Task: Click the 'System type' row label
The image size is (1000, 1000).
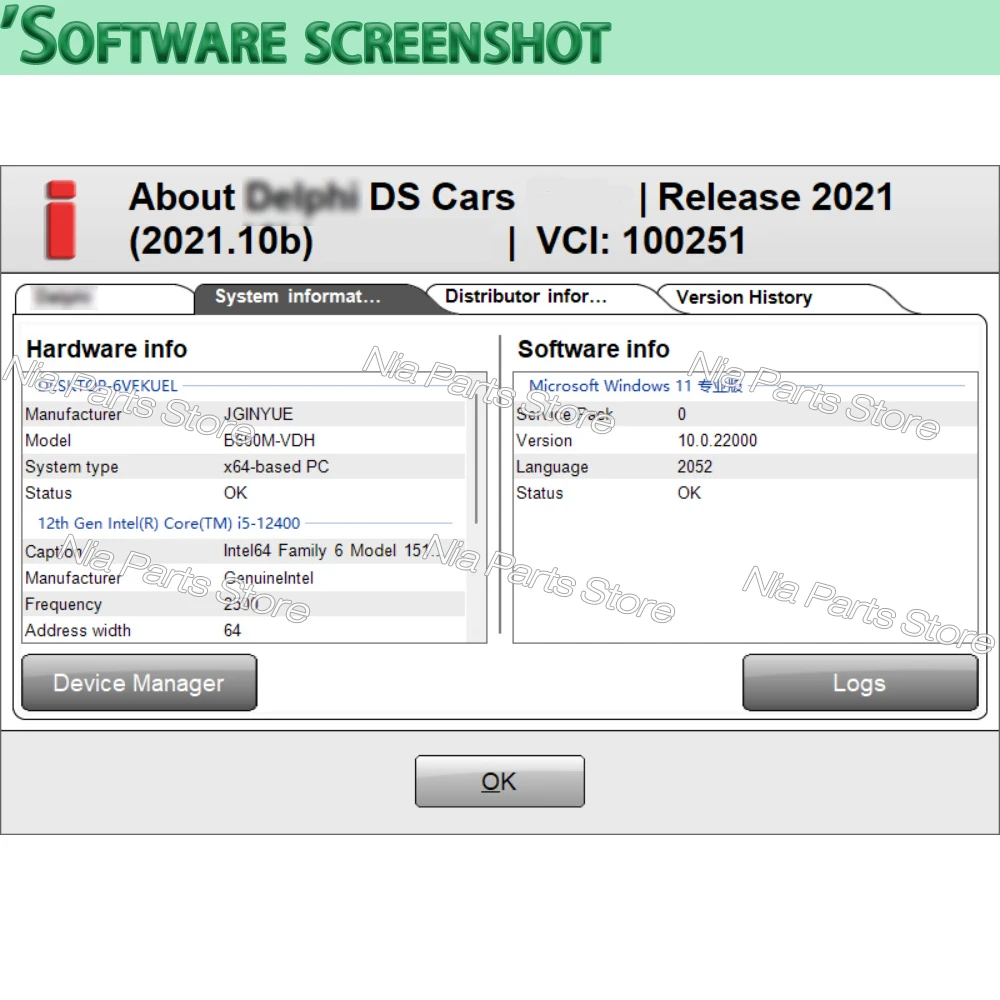Action: pyautogui.click(x=71, y=467)
